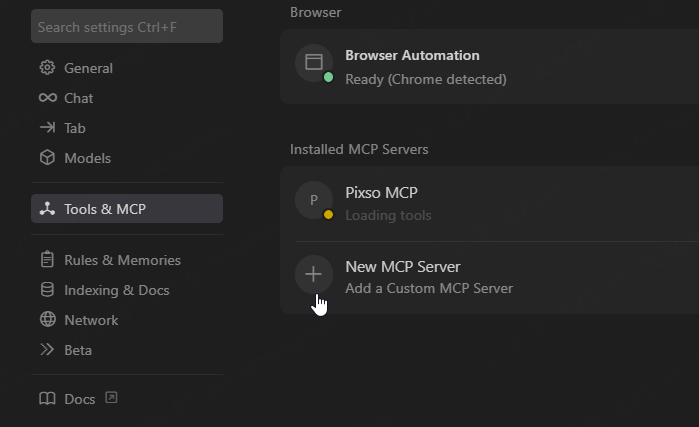
Task: Click the Chat infinity icon
Action: click(47, 98)
